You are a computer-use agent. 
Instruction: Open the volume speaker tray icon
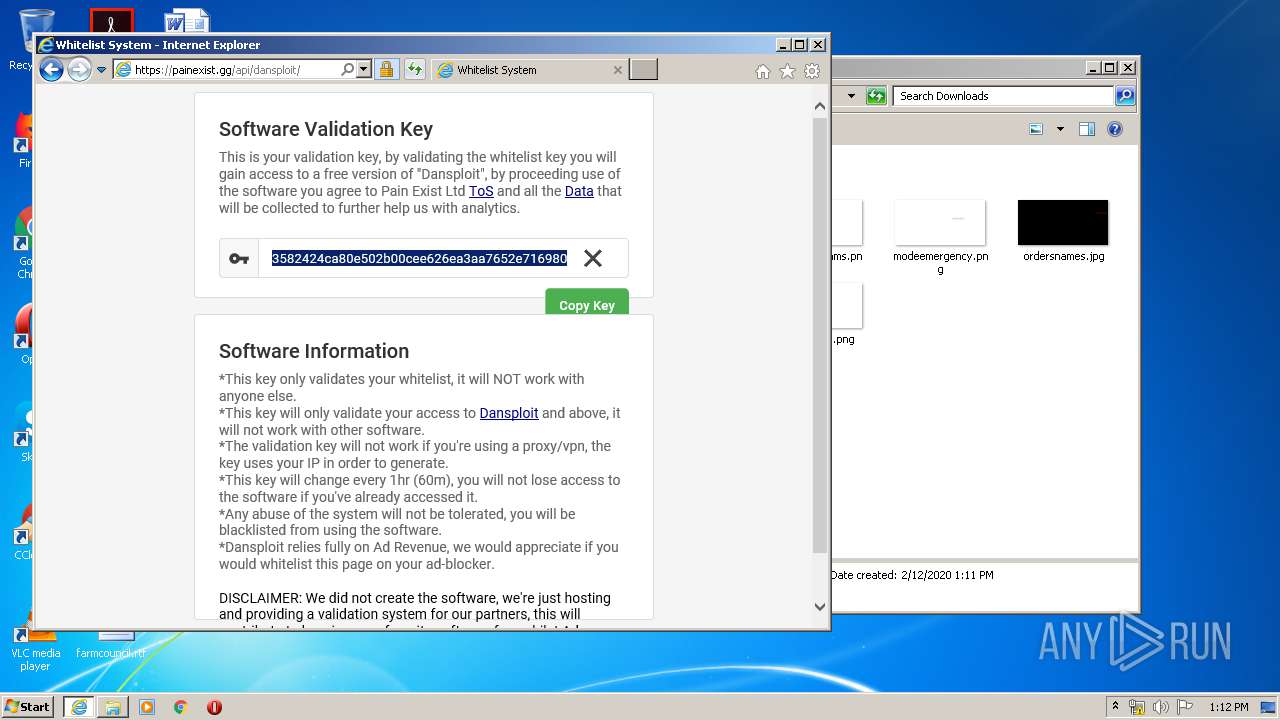(x=1161, y=707)
